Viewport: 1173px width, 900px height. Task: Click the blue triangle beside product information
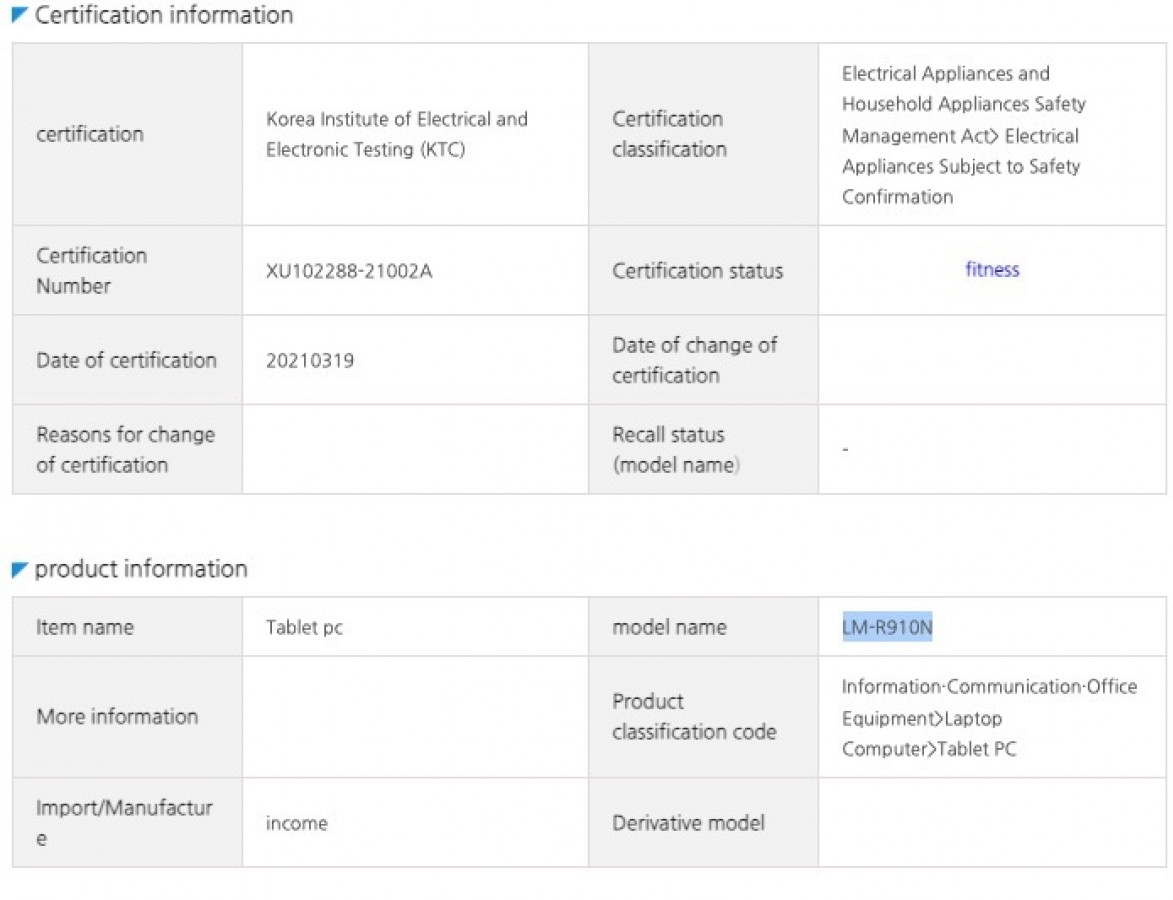pos(19,570)
